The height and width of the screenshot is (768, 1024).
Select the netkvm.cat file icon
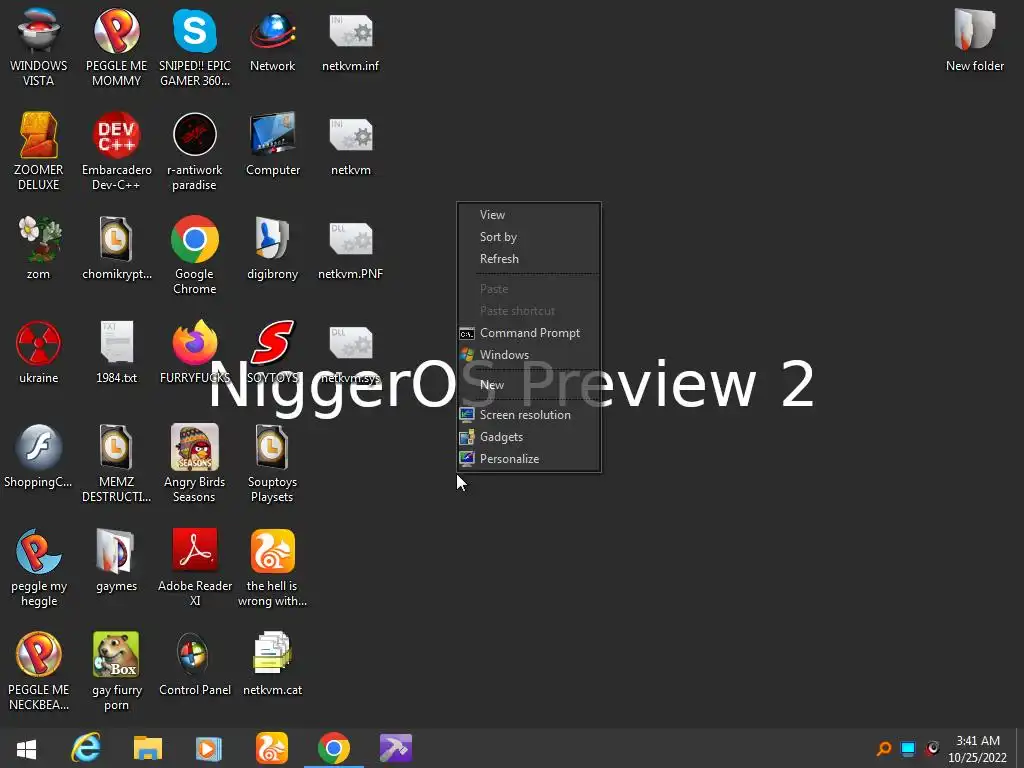(x=272, y=664)
